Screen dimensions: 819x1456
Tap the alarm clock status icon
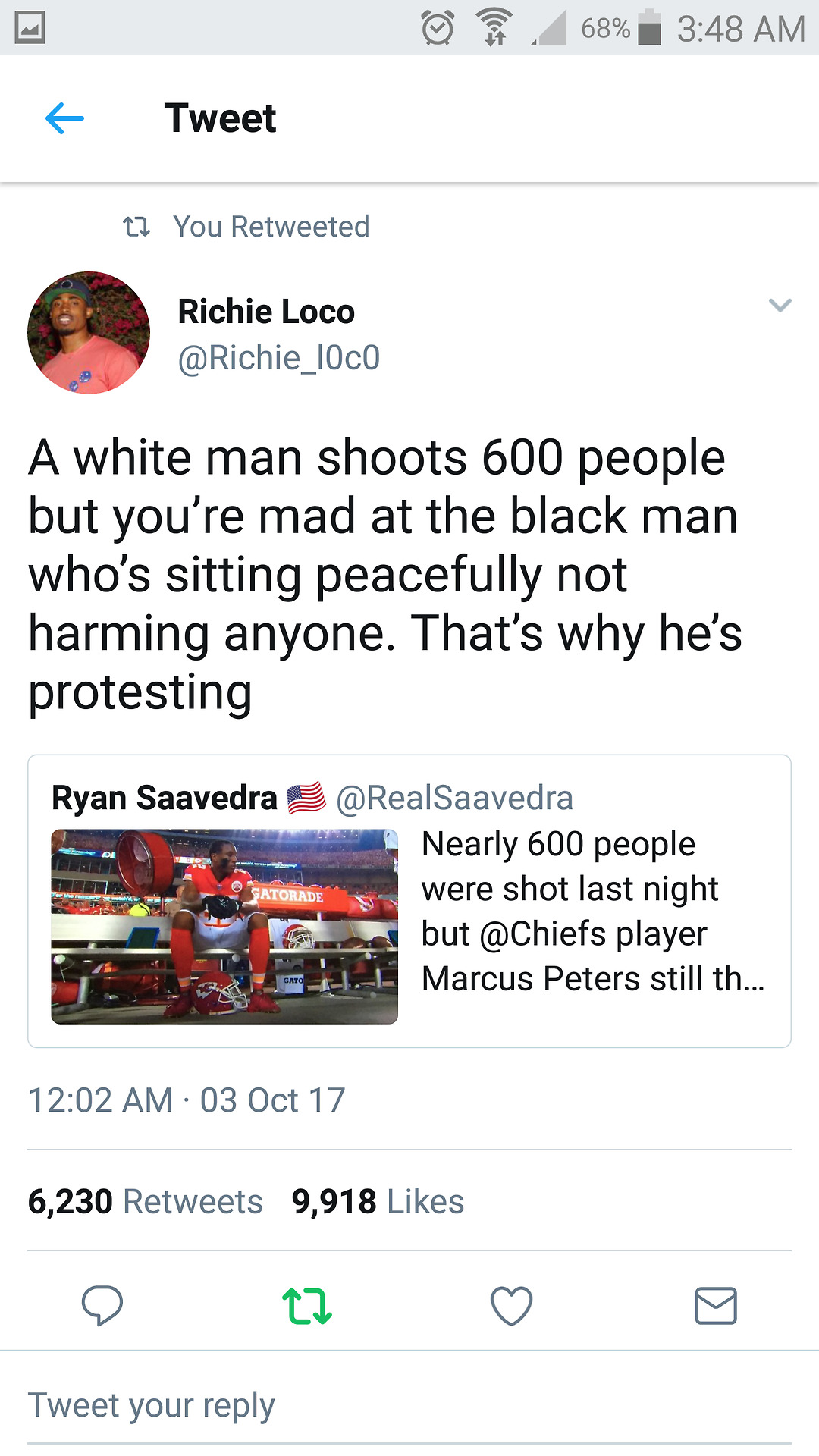[438, 29]
